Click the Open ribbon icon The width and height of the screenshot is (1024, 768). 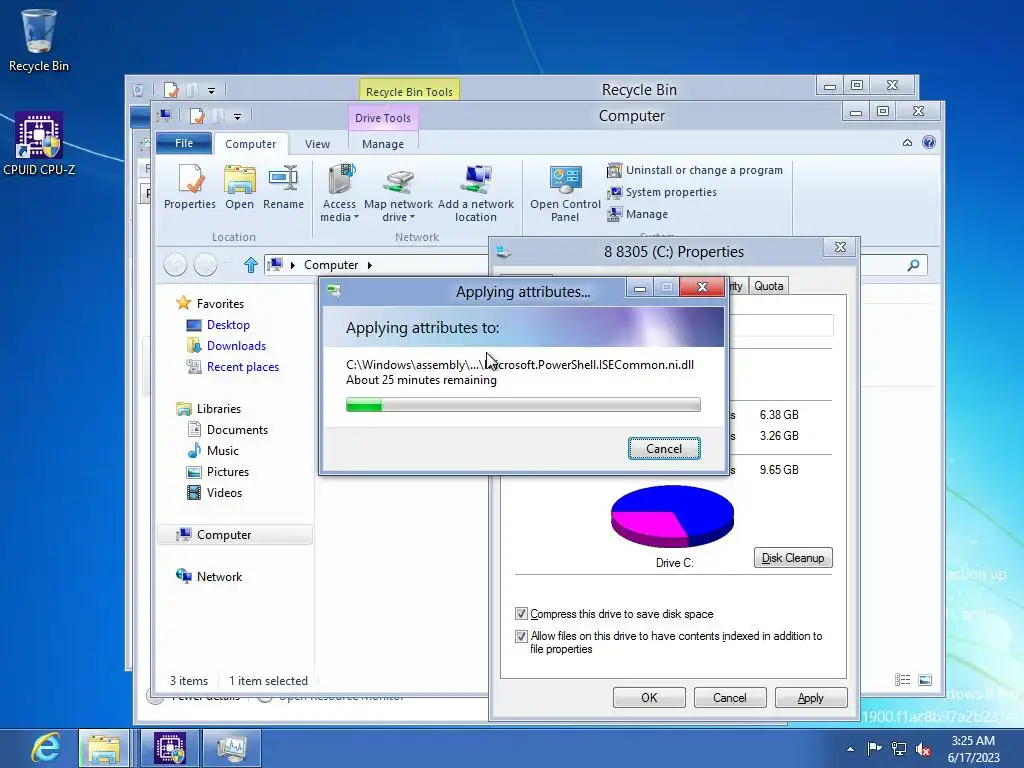239,187
